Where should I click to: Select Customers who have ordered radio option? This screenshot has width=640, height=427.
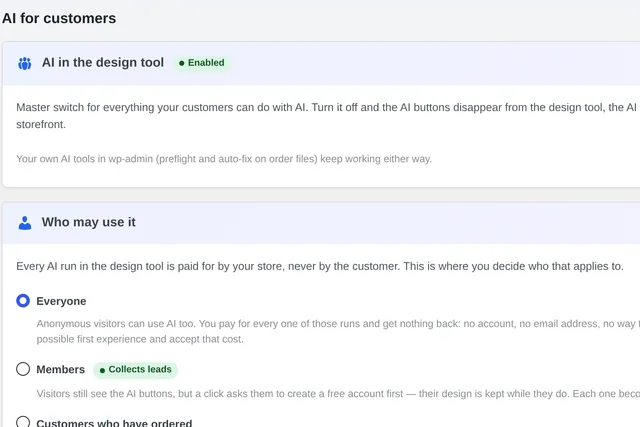23,422
